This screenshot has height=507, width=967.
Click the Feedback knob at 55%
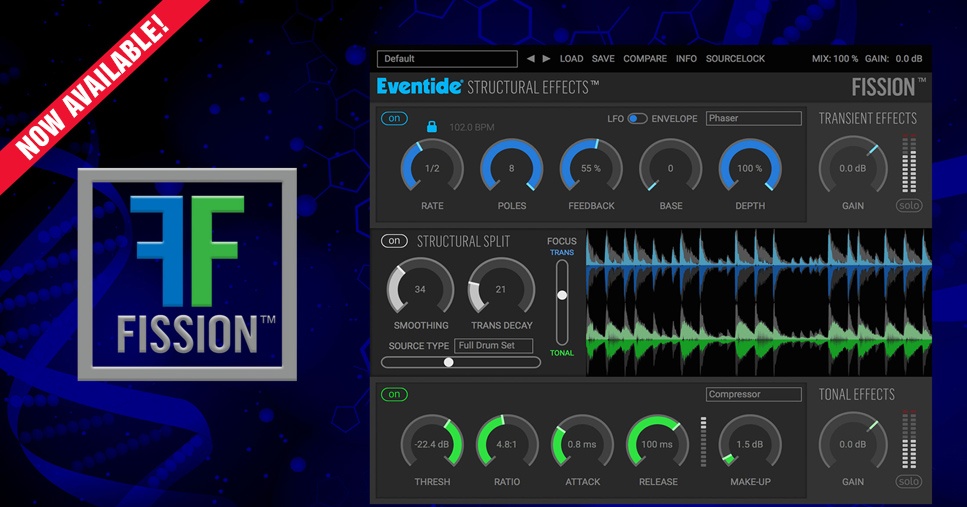point(590,168)
